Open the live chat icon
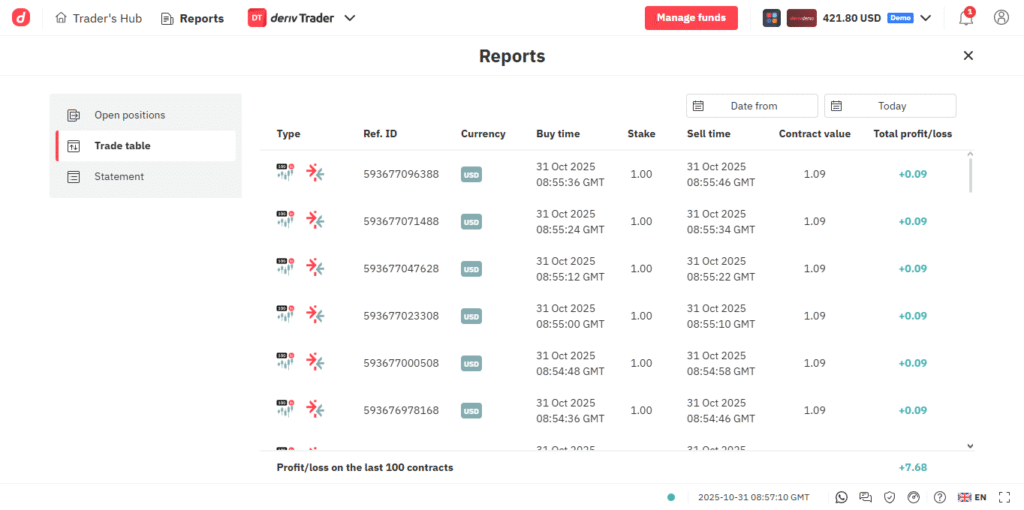 coord(865,497)
